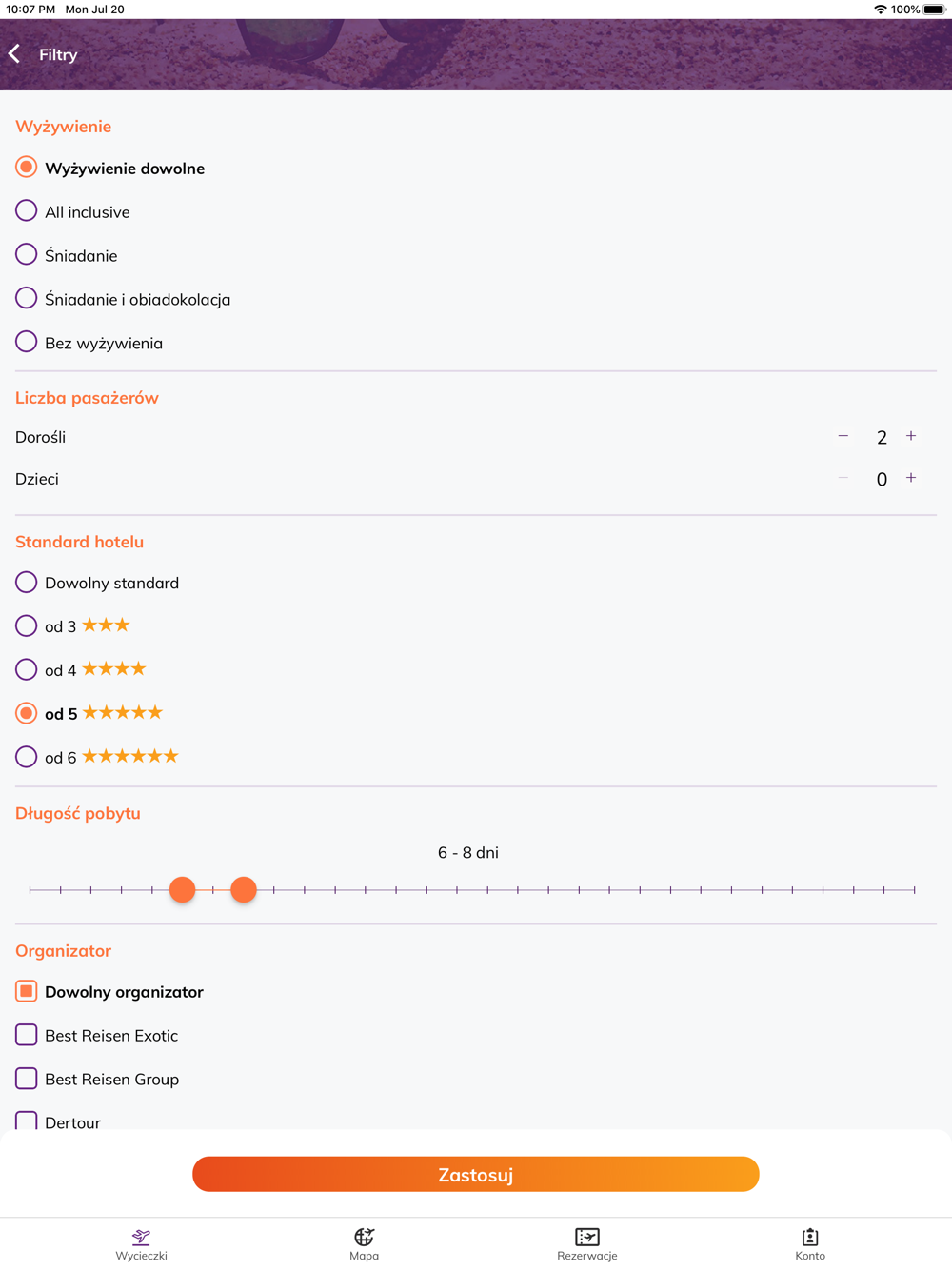Click the left handle of stay length slider
This screenshot has width=952, height=1270.
pyautogui.click(x=183, y=889)
